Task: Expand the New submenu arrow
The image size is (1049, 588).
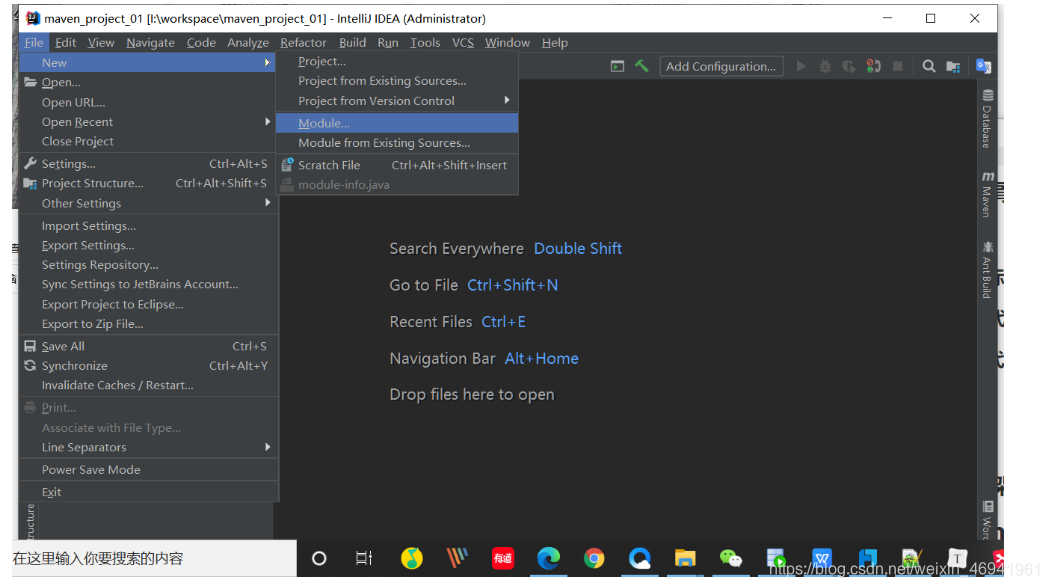Action: [267, 62]
